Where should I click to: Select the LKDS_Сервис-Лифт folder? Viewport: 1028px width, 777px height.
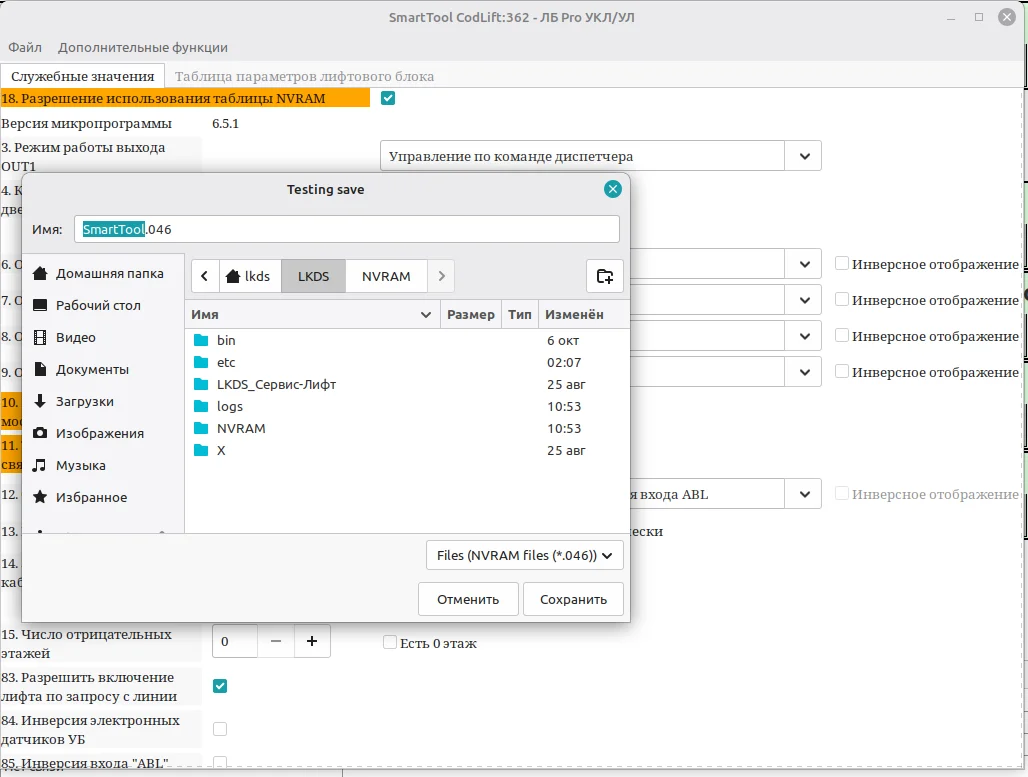406,385
